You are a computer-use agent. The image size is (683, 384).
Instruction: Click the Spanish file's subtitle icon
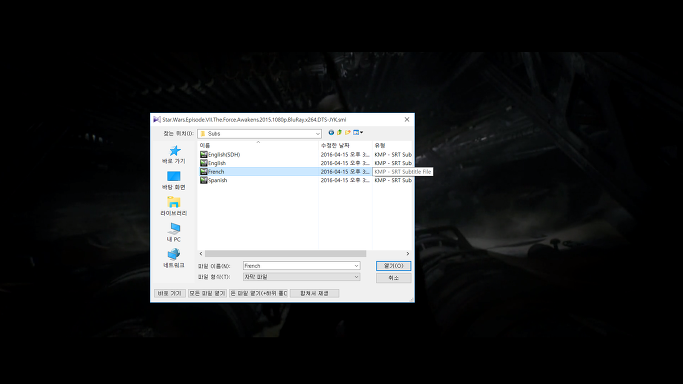(x=203, y=180)
